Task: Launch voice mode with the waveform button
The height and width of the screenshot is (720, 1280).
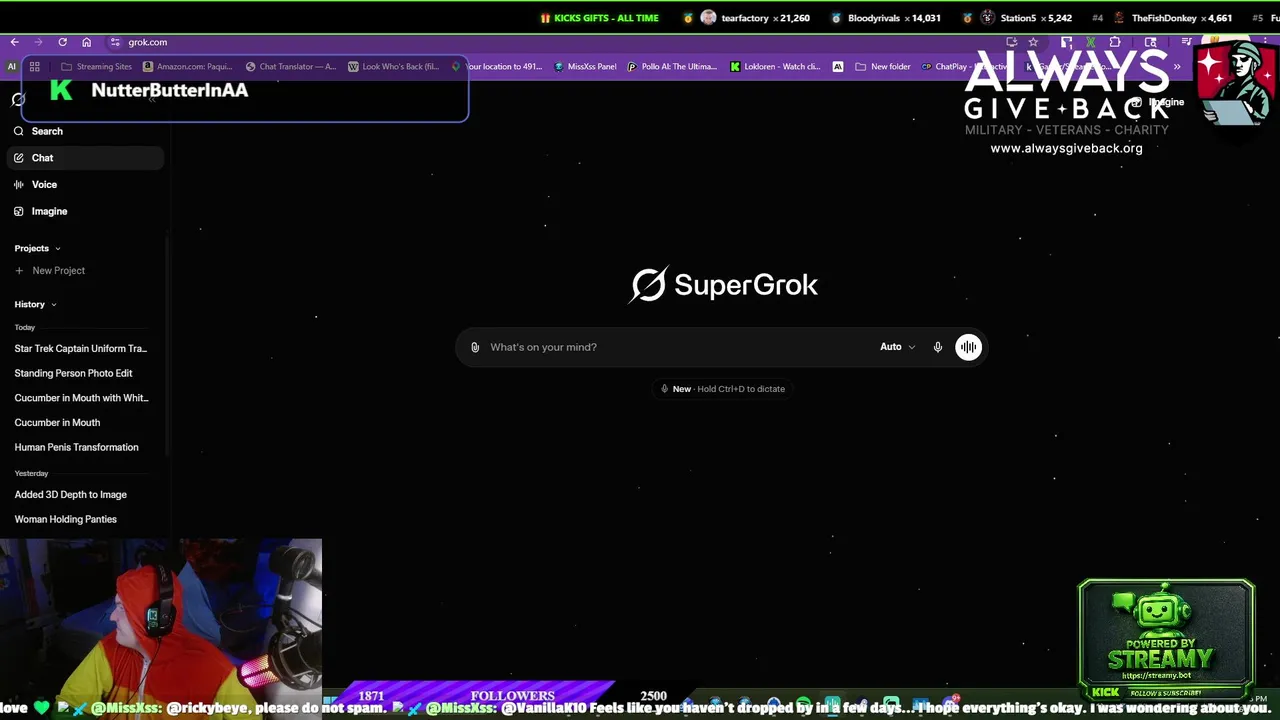Action: coord(968,347)
